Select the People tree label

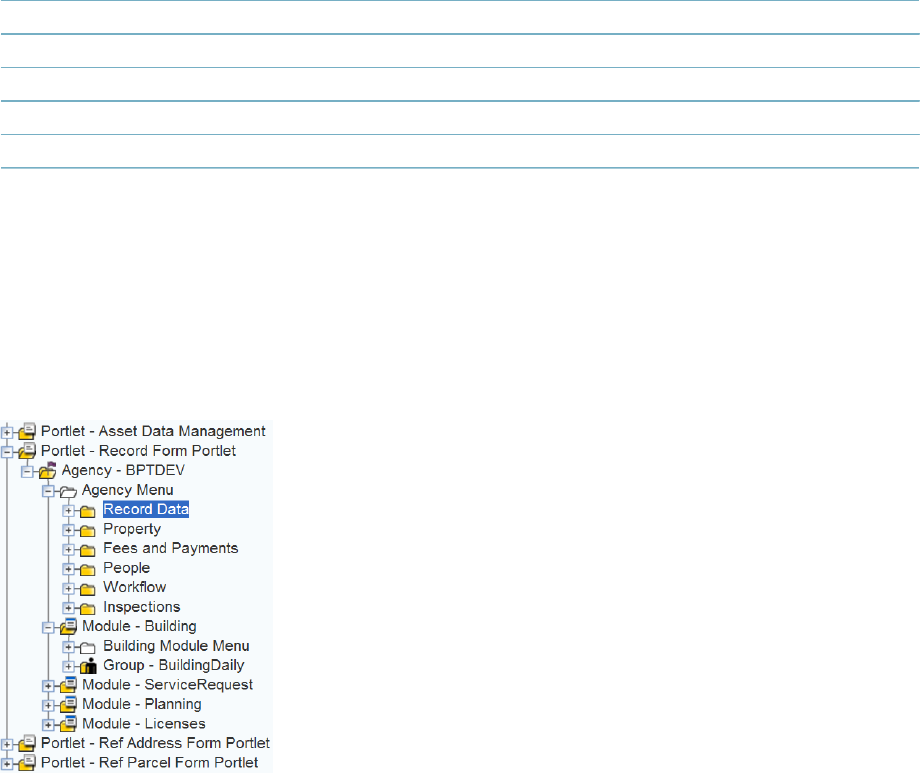(127, 568)
